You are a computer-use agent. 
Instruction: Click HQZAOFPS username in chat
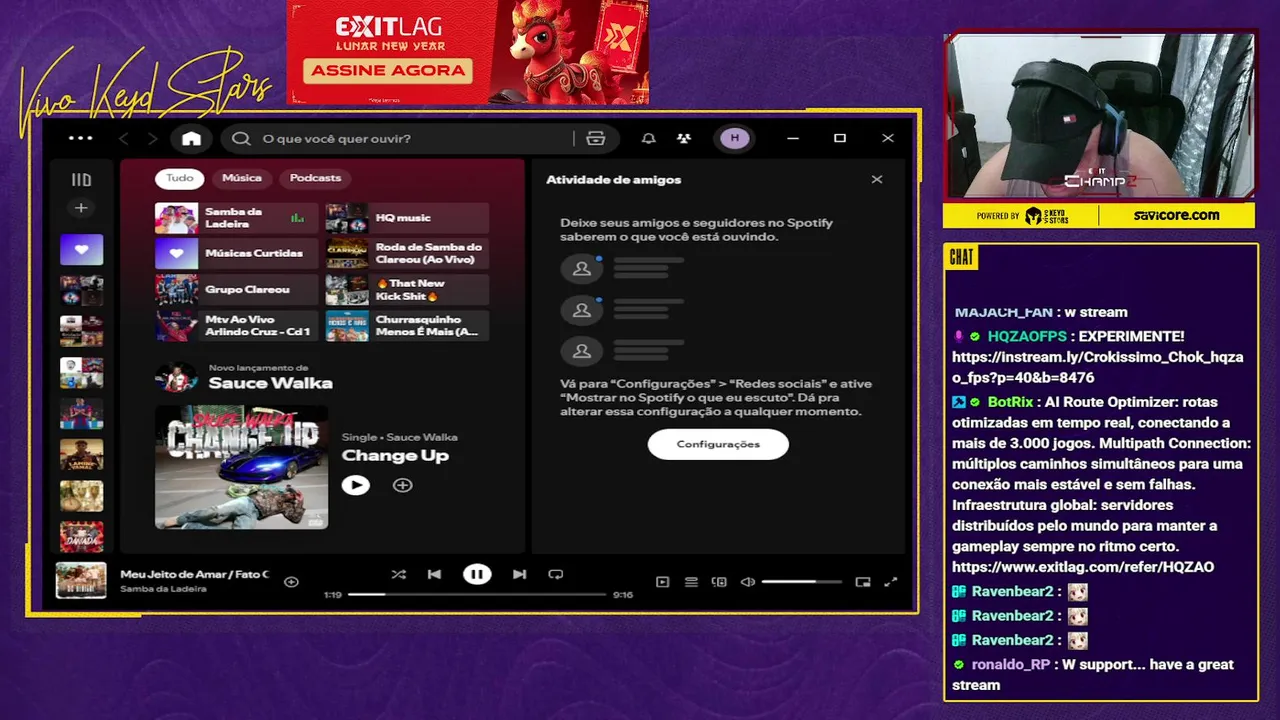pos(1028,336)
